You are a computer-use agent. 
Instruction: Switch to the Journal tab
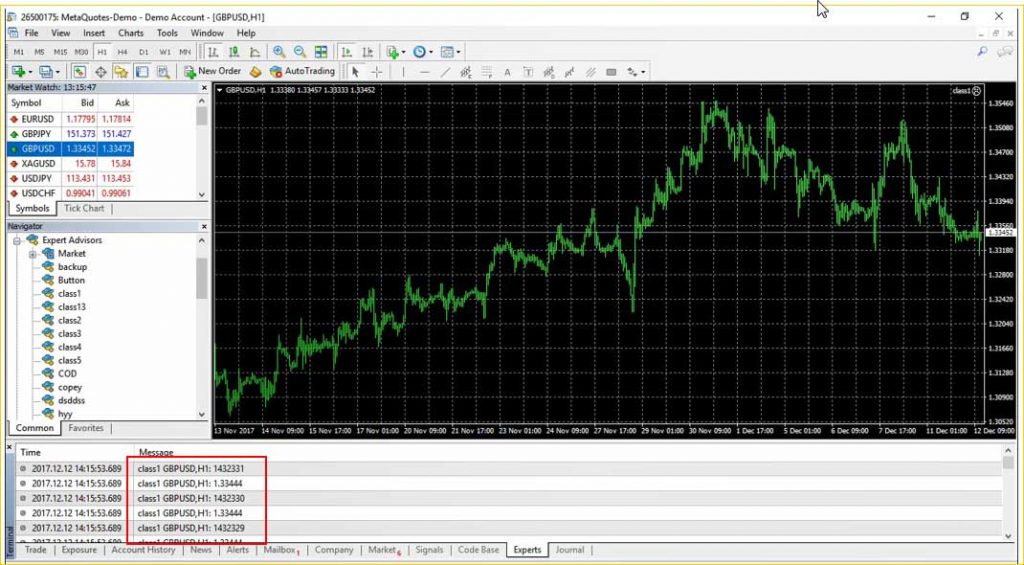click(x=569, y=550)
